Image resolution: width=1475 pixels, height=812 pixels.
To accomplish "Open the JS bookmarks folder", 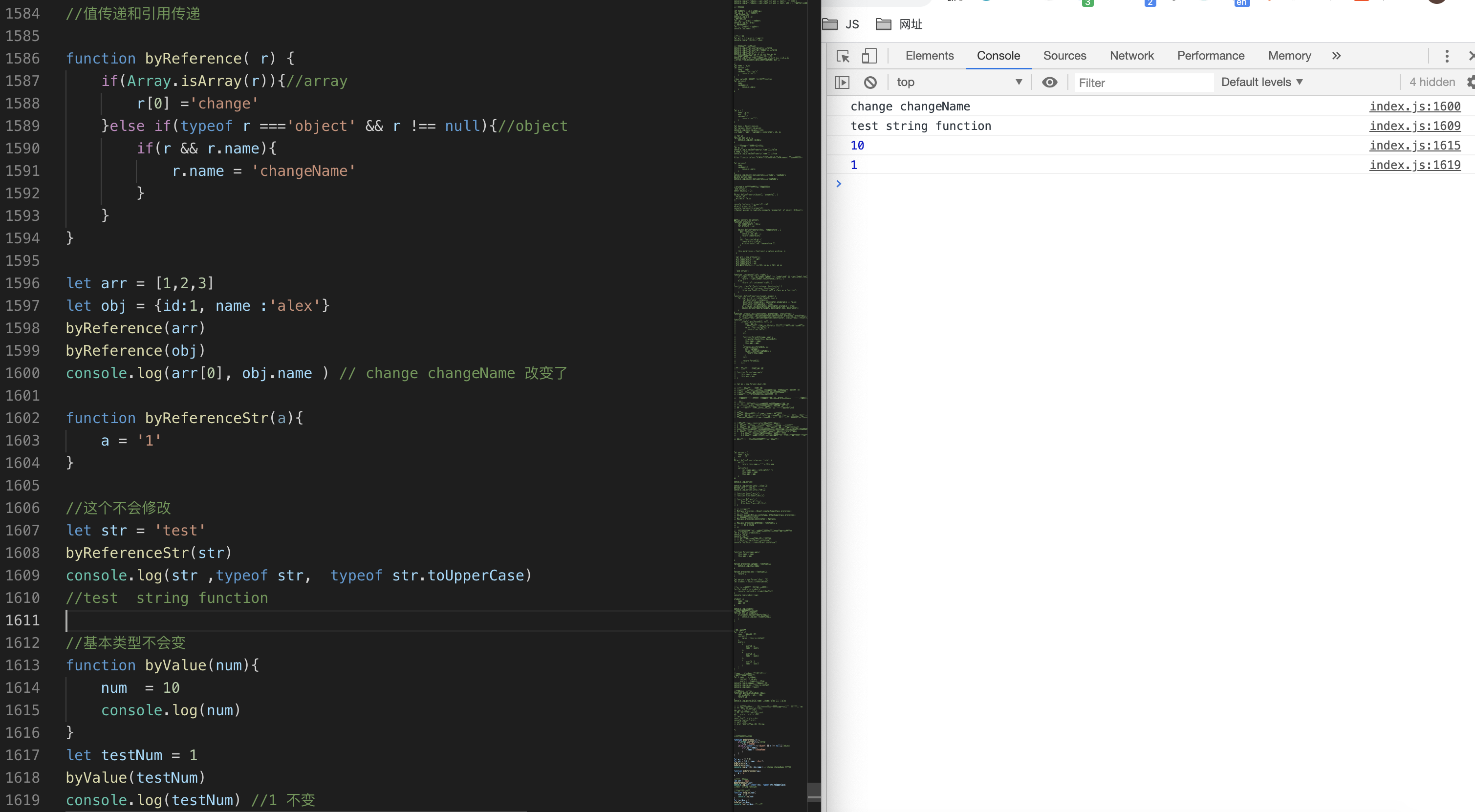I will coord(841,24).
